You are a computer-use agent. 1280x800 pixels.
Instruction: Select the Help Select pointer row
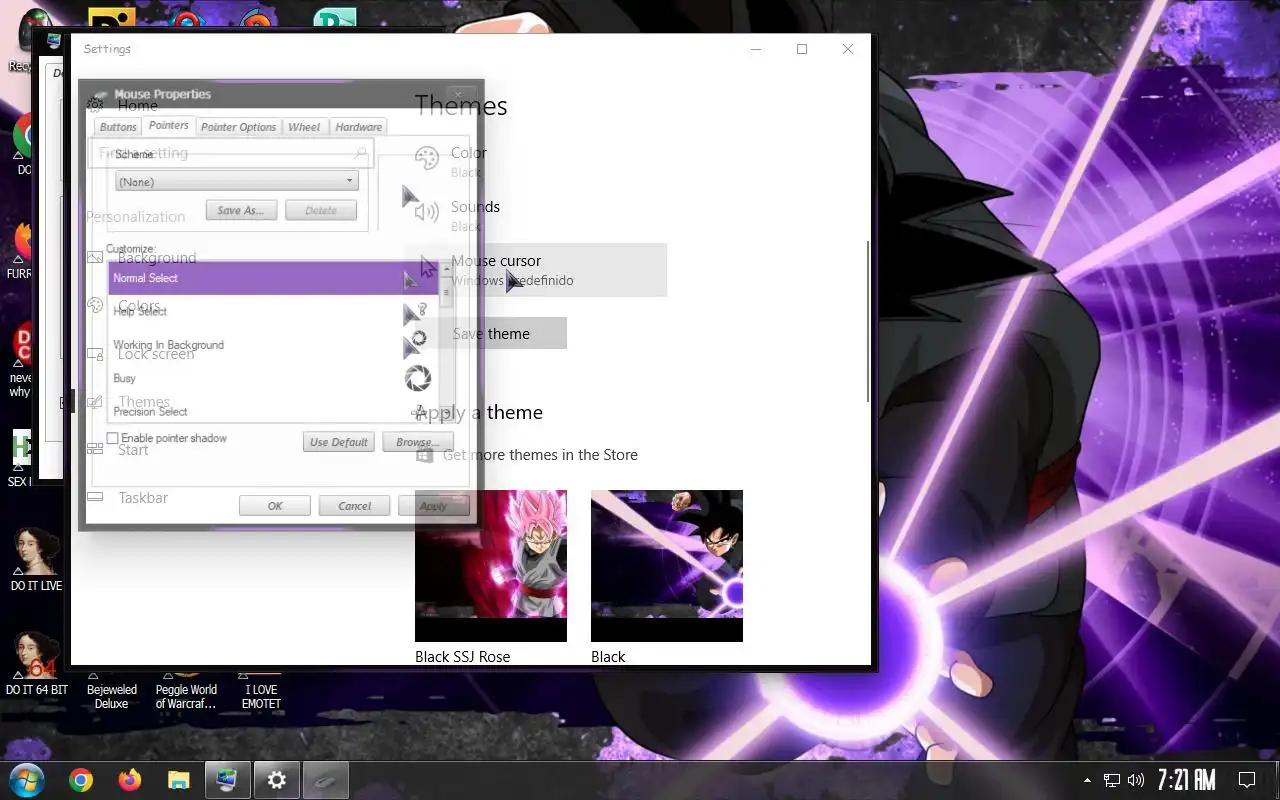pyautogui.click(x=273, y=312)
